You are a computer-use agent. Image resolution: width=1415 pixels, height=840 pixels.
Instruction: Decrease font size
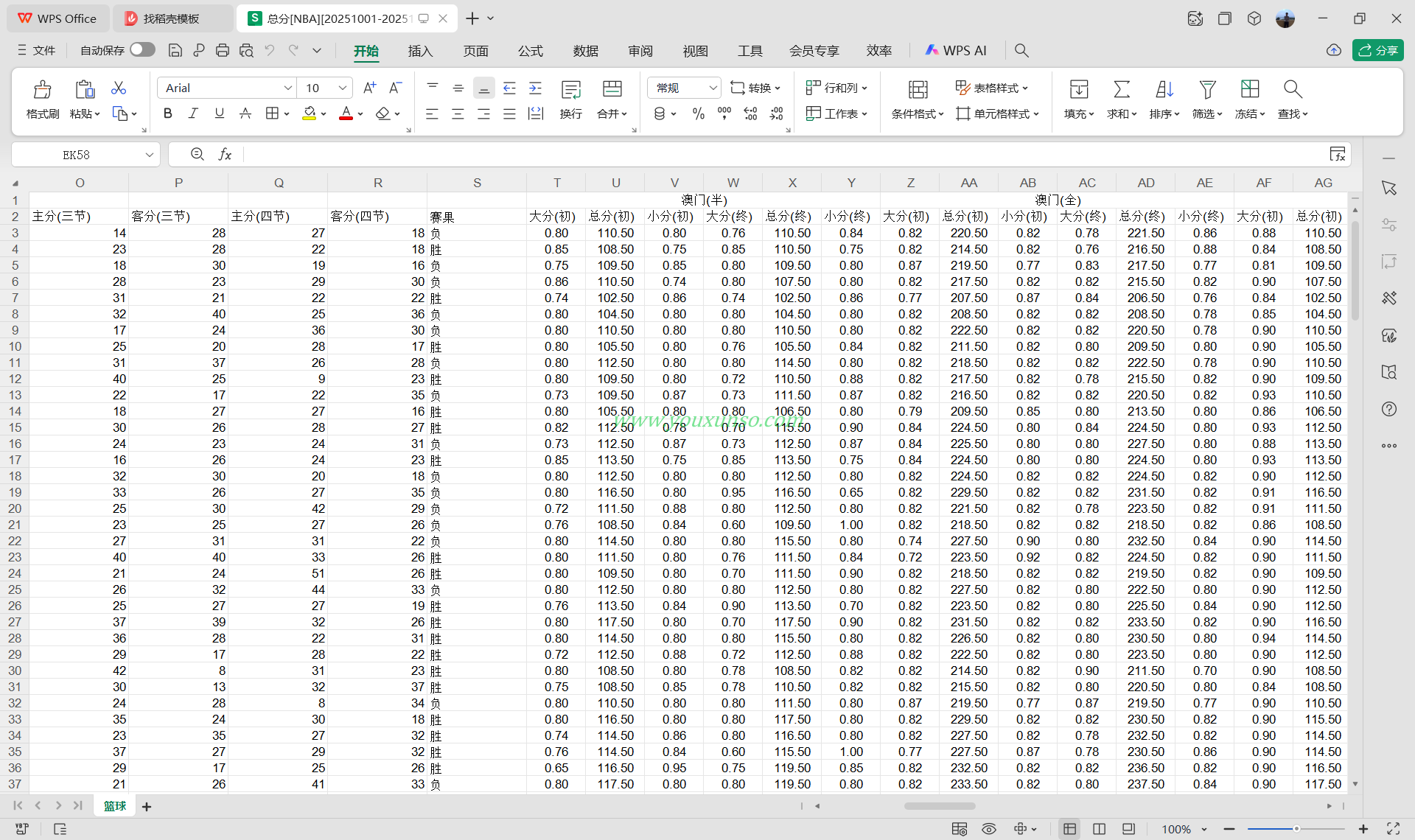point(396,88)
